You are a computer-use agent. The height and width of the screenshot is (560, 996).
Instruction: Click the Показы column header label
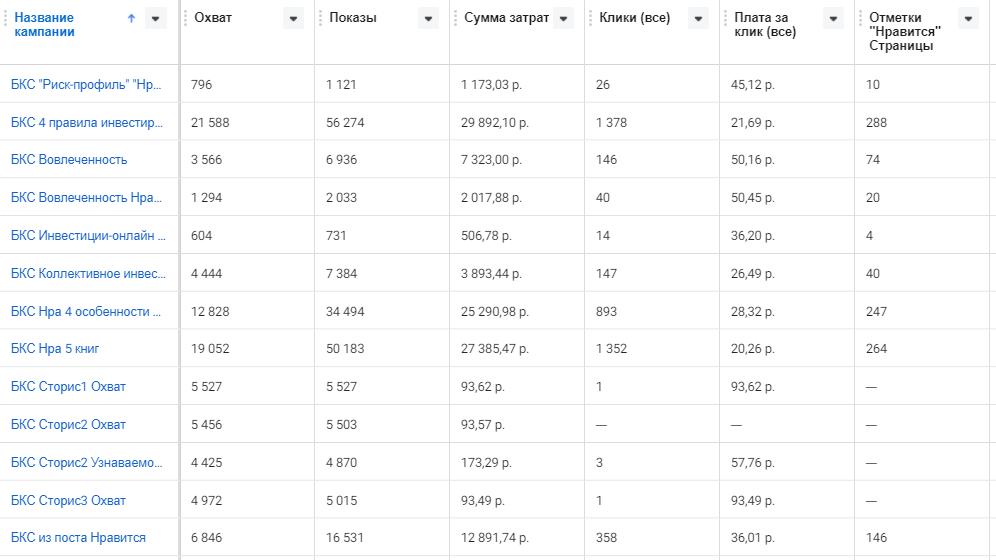(353, 18)
